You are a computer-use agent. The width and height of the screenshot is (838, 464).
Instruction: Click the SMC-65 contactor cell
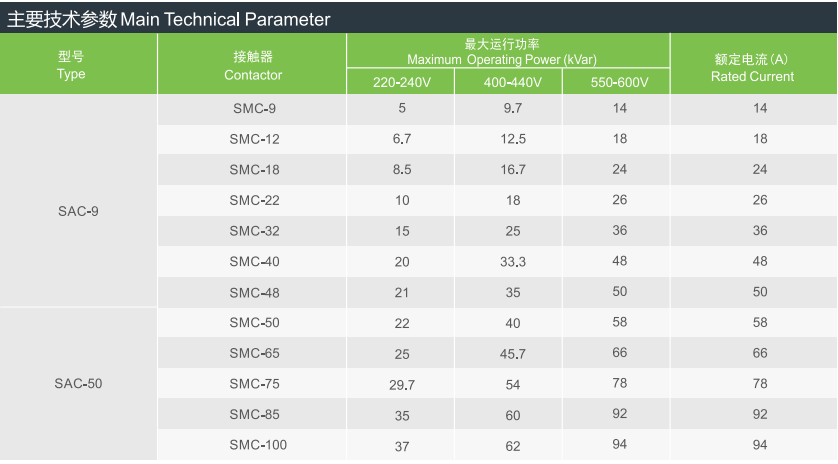click(254, 353)
